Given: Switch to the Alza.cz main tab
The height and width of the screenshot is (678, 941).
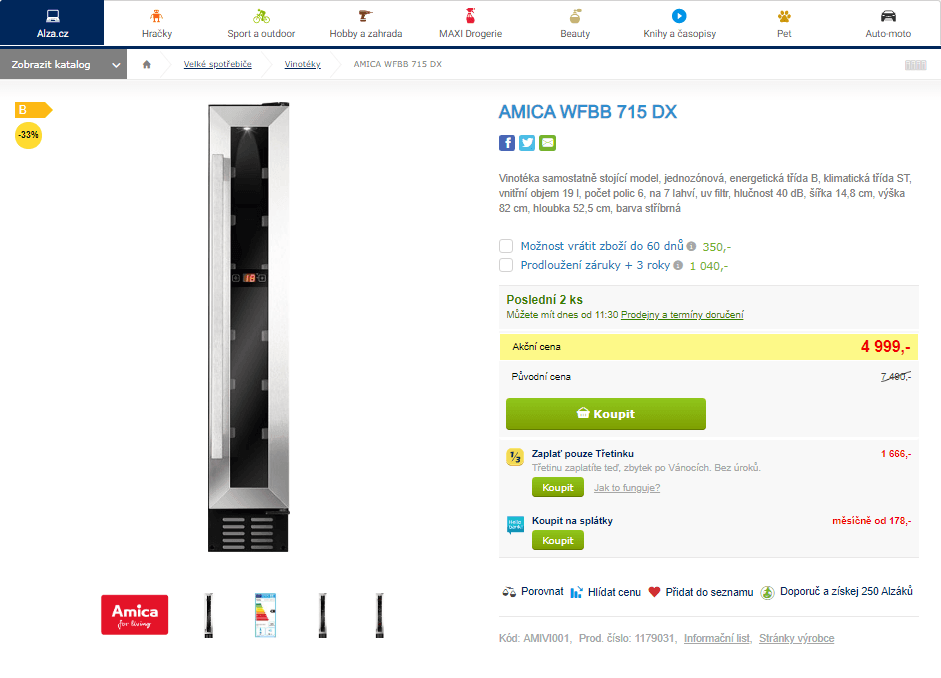Looking at the screenshot, I should [52, 23].
